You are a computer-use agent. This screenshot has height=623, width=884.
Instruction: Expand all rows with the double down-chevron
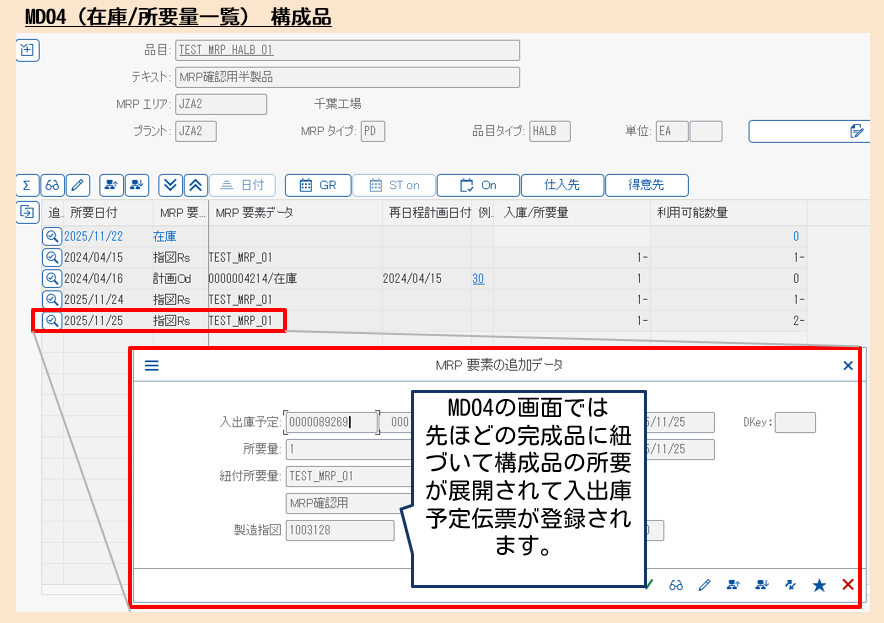[x=170, y=185]
